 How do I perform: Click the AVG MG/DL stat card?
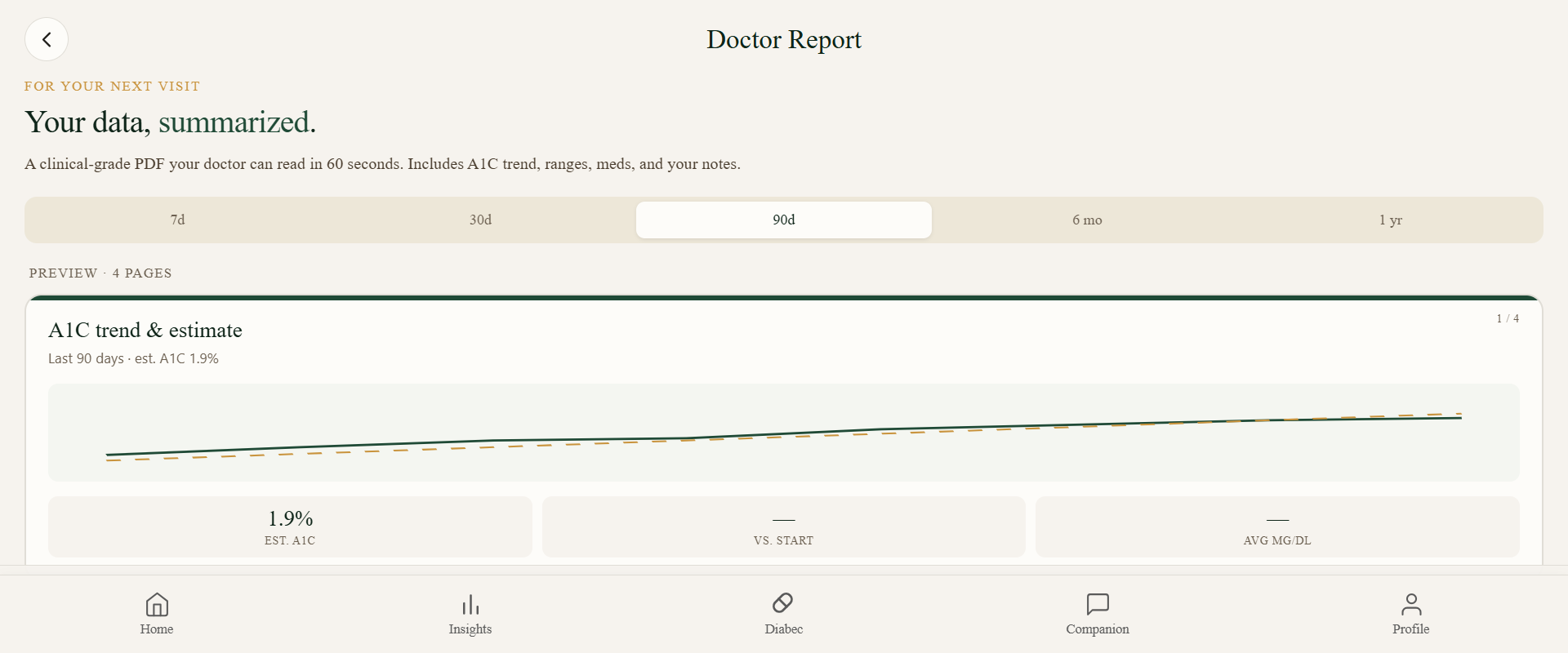(1277, 527)
